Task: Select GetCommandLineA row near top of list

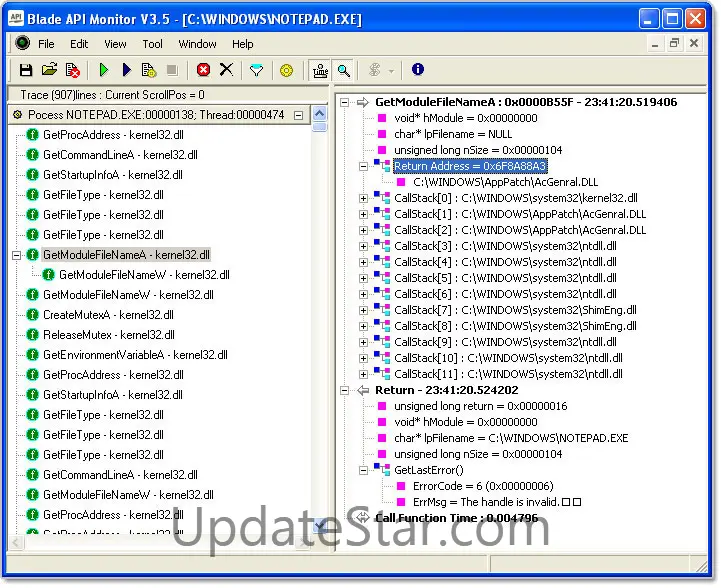Action: click(x=120, y=155)
